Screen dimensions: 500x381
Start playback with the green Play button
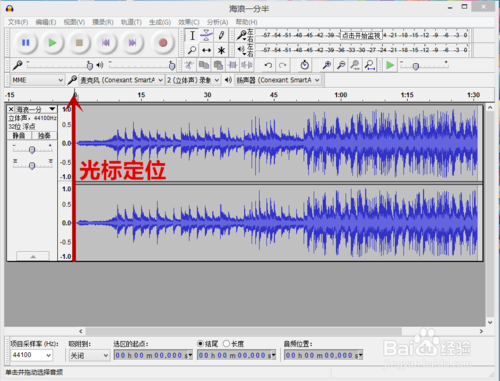(52, 43)
